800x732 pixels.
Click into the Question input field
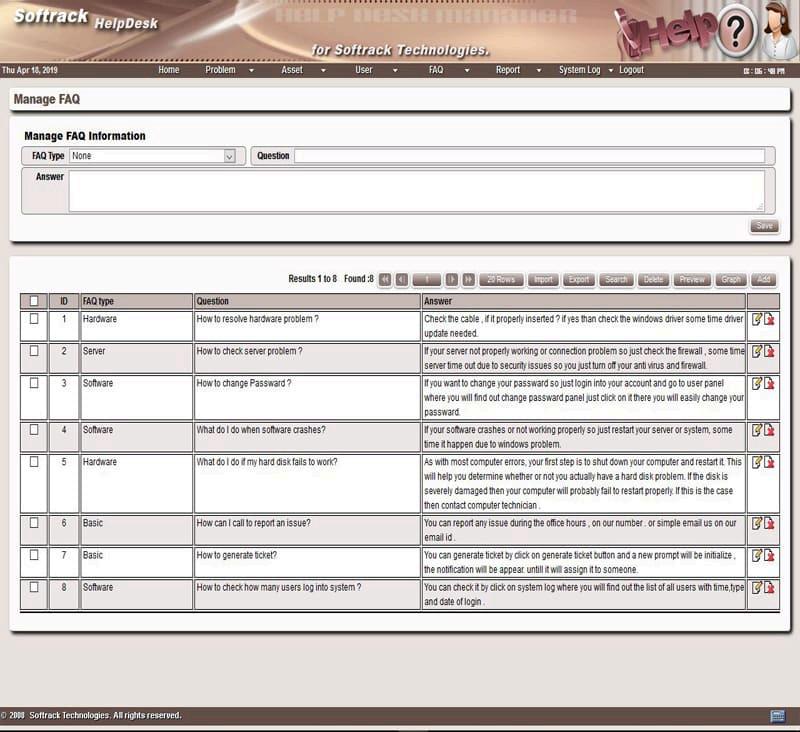530,156
